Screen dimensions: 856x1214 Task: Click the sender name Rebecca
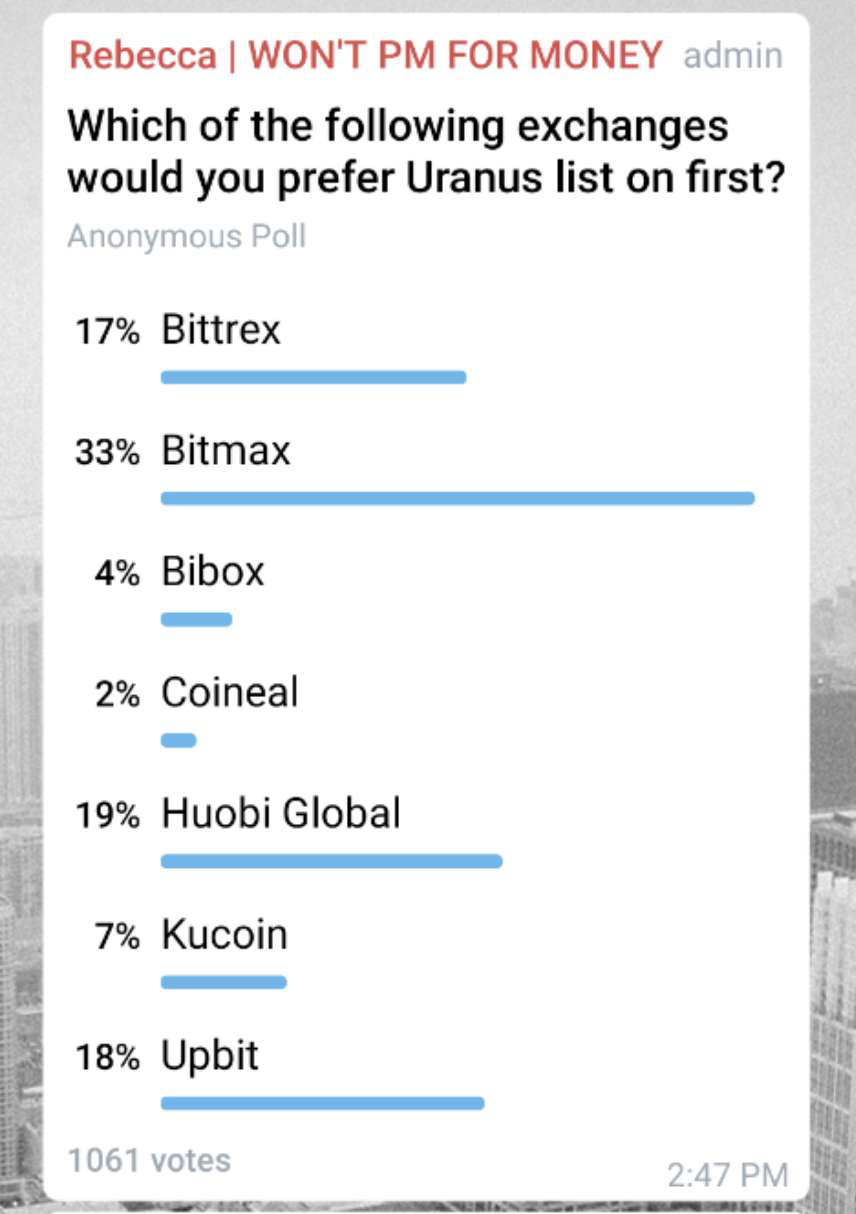[141, 56]
